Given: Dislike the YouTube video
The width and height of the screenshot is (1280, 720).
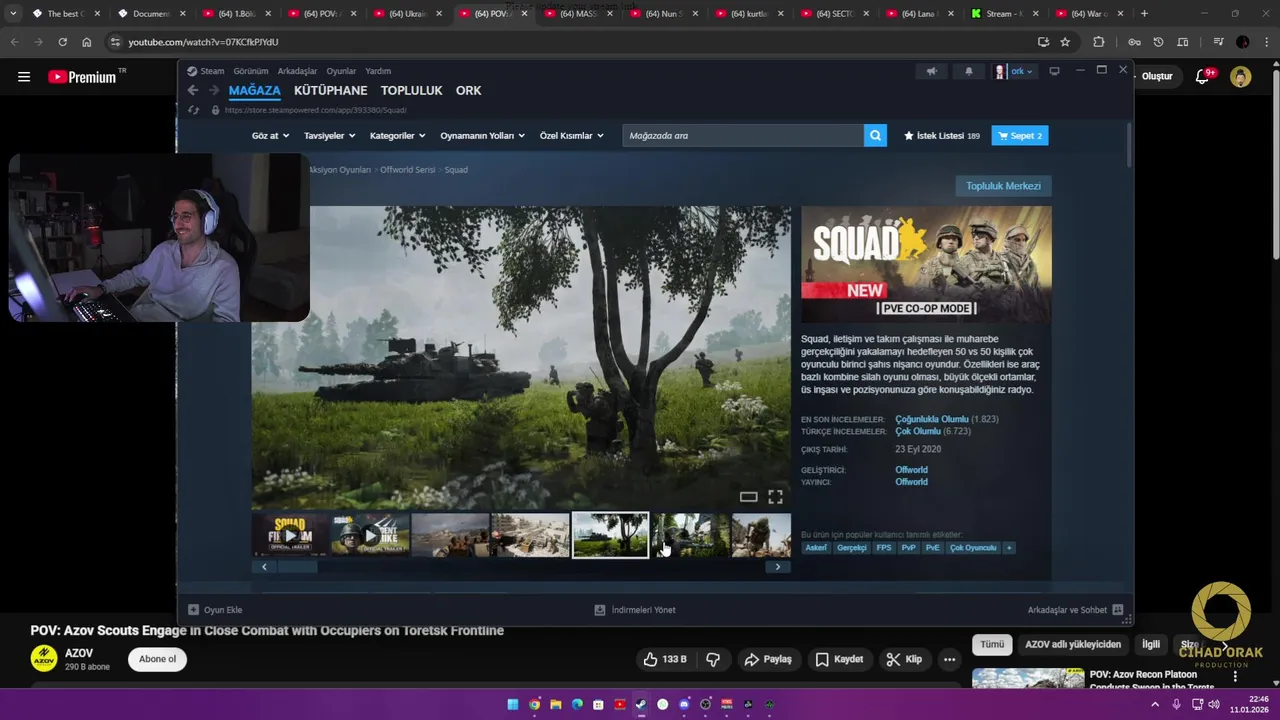Looking at the screenshot, I should 713,659.
